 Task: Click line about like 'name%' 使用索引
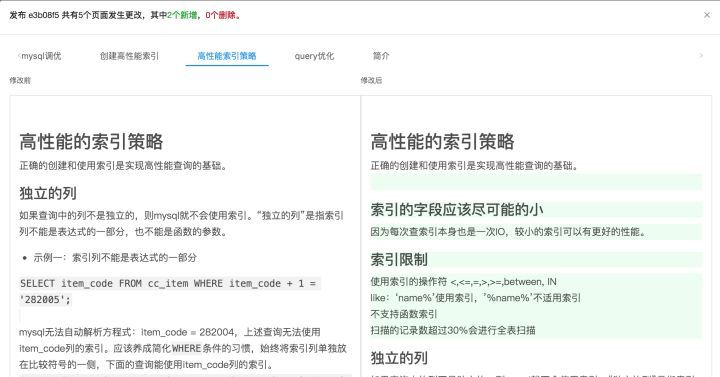point(475,298)
